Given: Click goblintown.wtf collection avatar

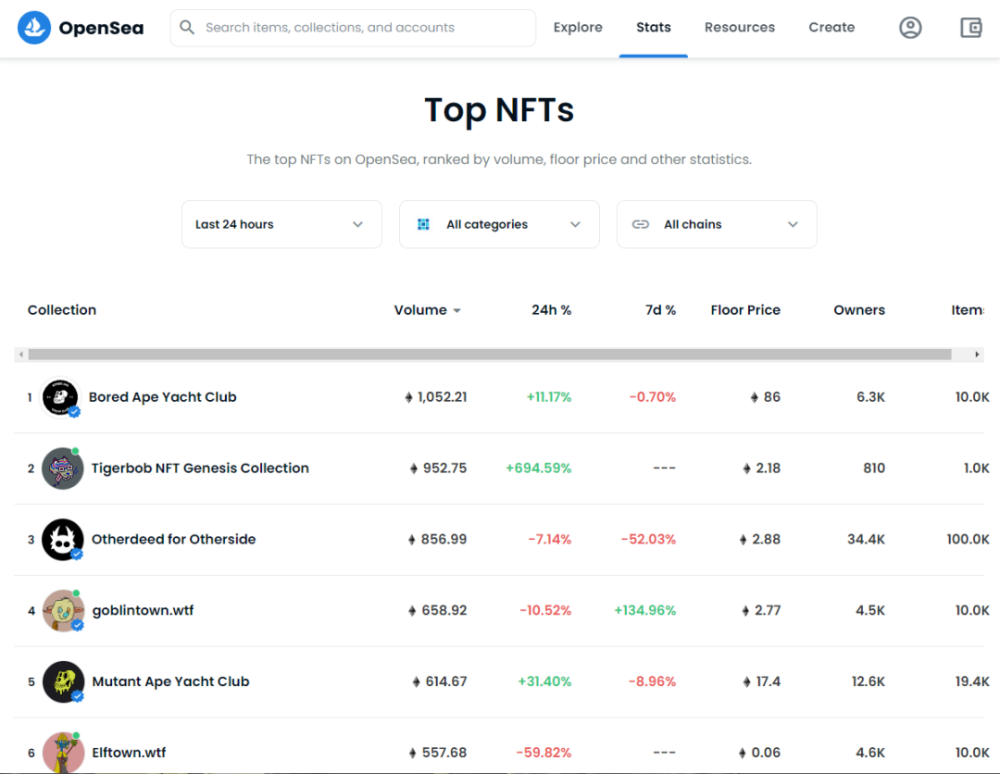Looking at the screenshot, I should pyautogui.click(x=62, y=611).
